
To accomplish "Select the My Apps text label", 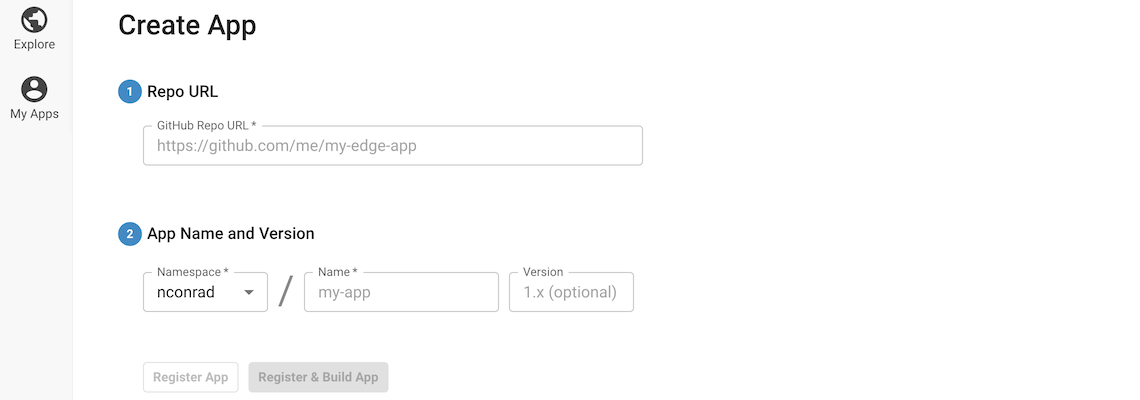I will tap(34, 114).
